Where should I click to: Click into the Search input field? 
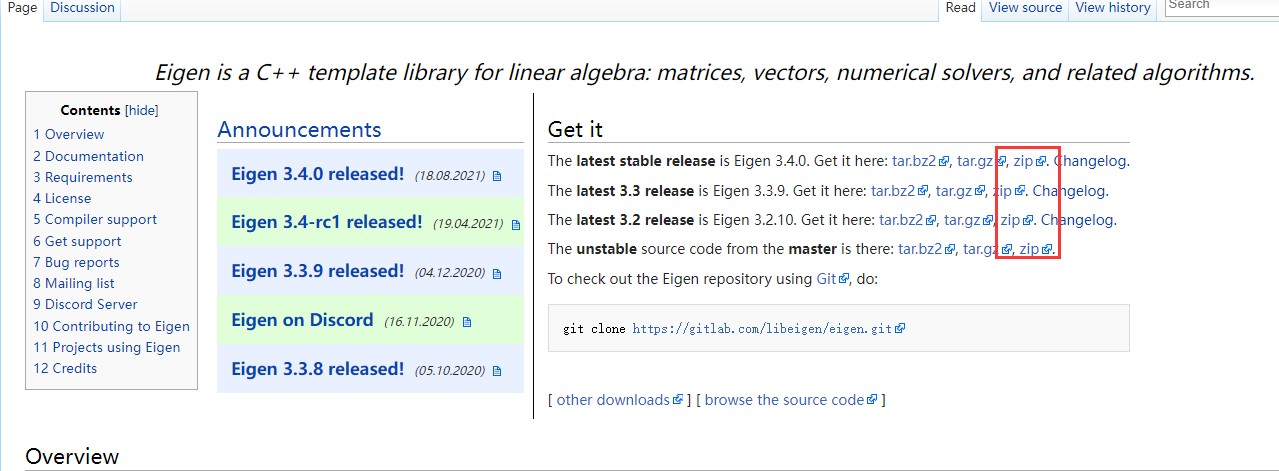(x=1220, y=6)
